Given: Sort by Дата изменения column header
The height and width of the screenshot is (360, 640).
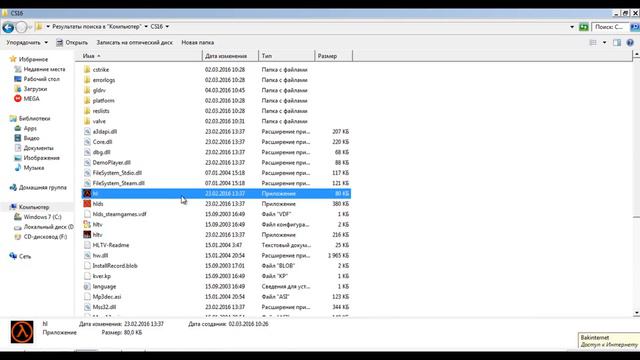Looking at the screenshot, I should [x=231, y=56].
